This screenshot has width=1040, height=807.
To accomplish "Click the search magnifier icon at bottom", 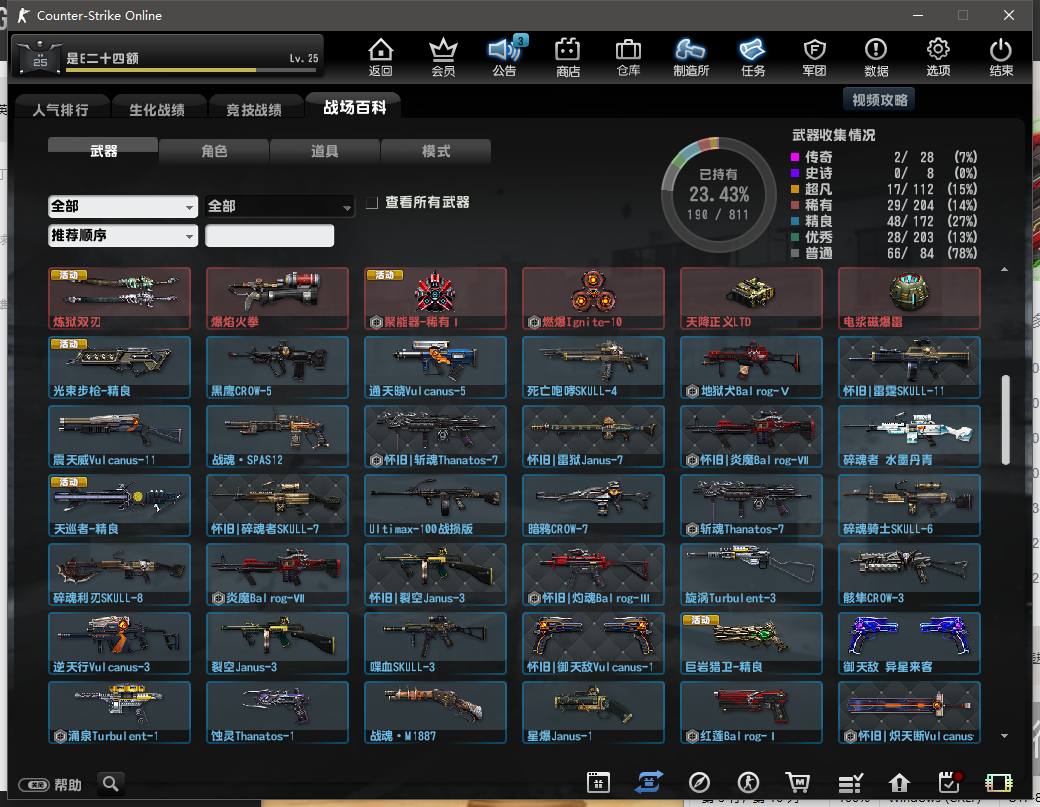I will pos(111,784).
